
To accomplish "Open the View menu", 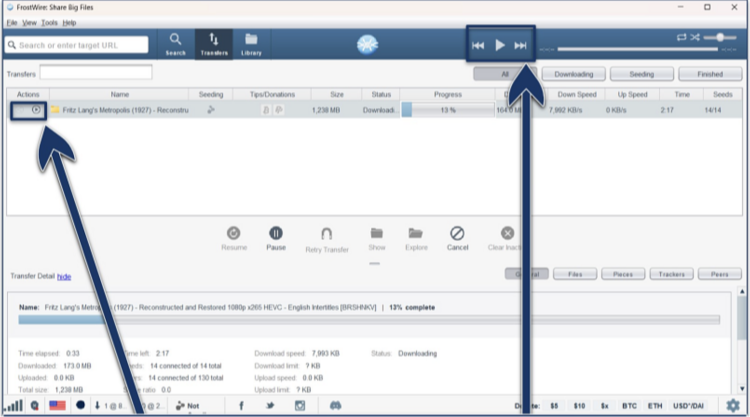I will tap(29, 22).
